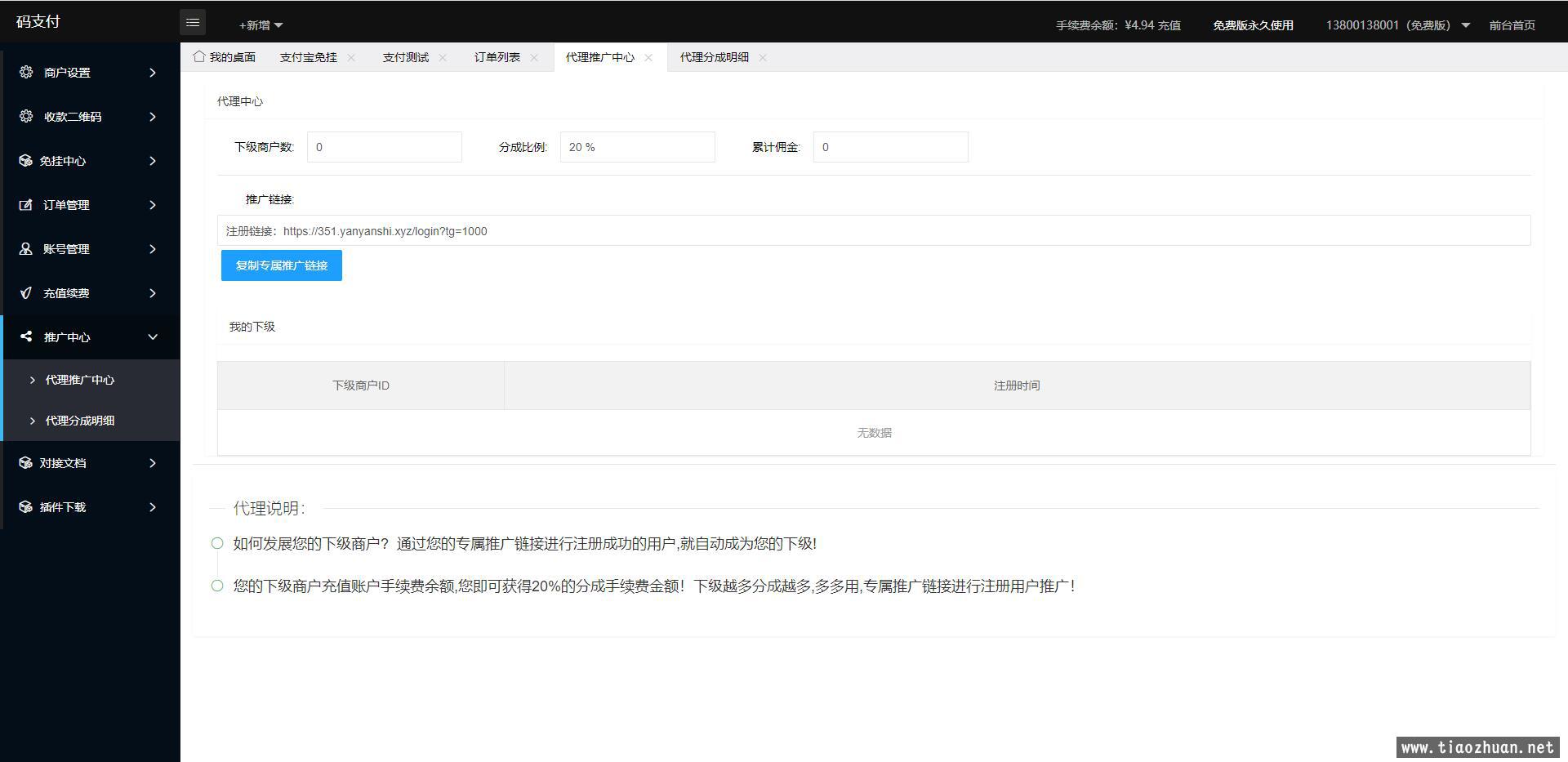The image size is (1568, 762).
Task: Click the 订单管理 edit icon
Action: coord(25,204)
